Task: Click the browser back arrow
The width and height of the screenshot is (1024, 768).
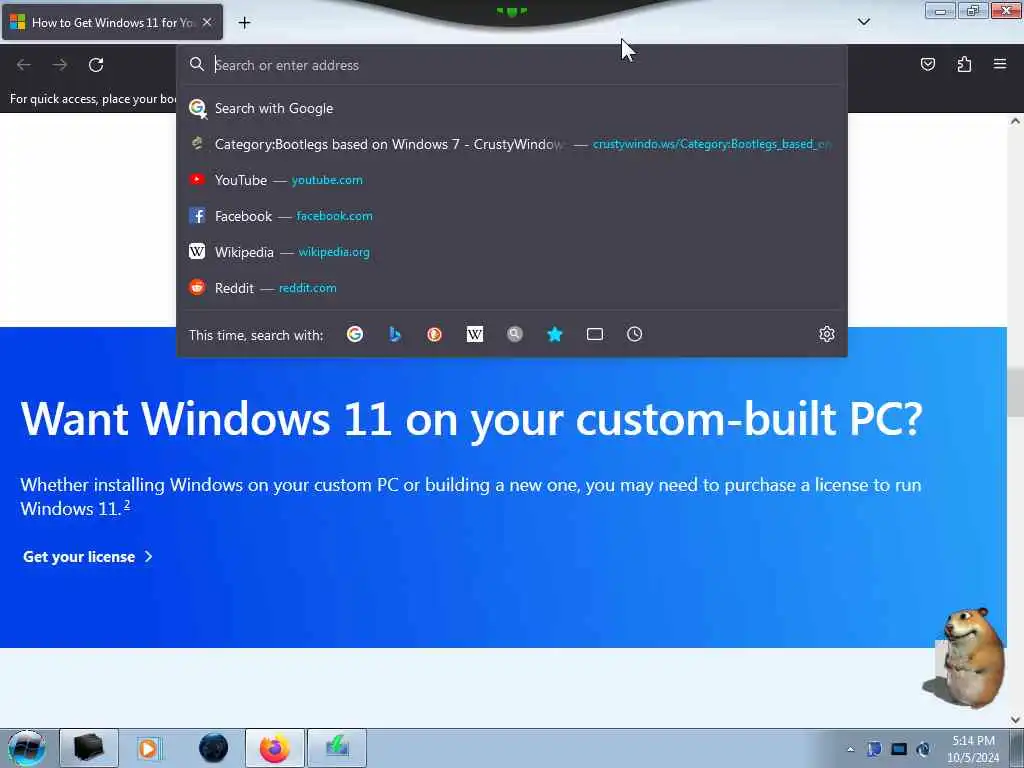Action: (x=24, y=65)
